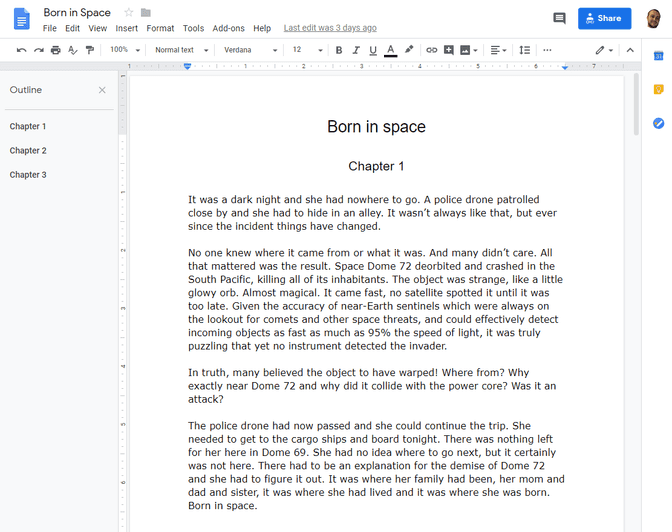
Task: Open the Google Docs home icon
Action: click(21, 19)
